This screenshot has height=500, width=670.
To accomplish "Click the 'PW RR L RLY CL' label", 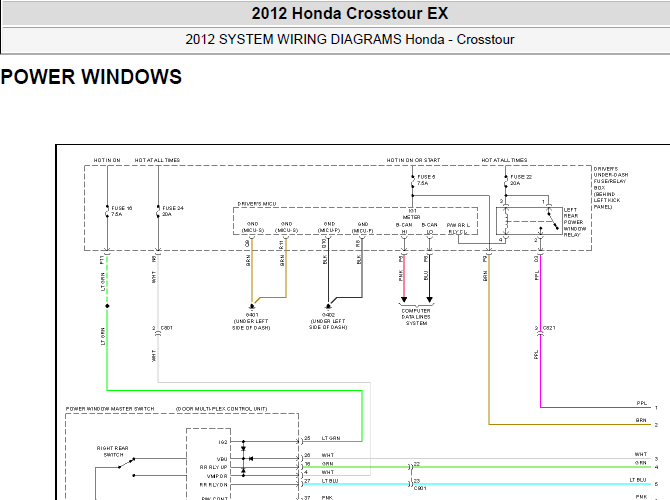I will tap(458, 228).
